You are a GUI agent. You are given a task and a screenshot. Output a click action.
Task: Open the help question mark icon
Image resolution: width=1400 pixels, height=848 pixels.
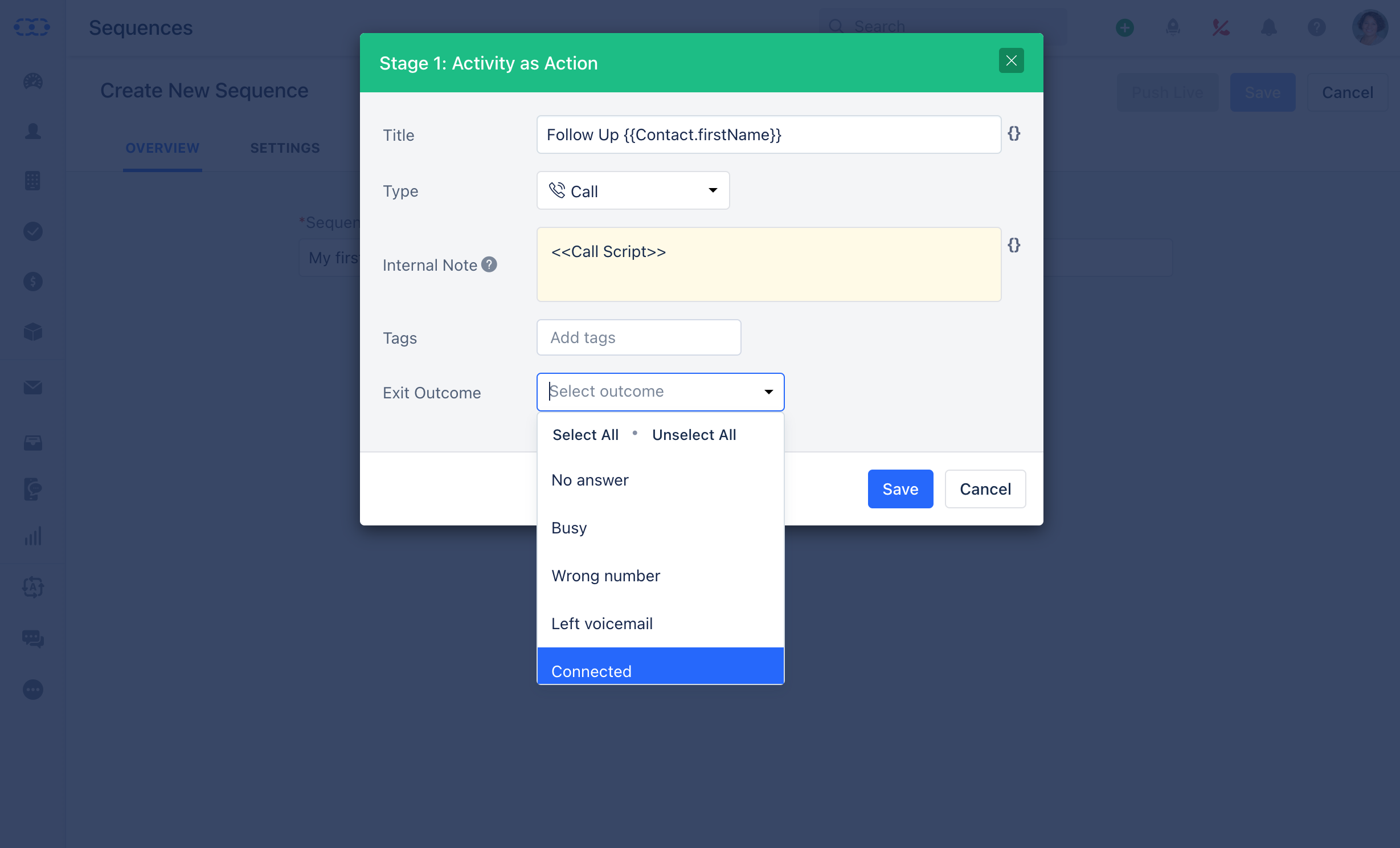[1316, 27]
